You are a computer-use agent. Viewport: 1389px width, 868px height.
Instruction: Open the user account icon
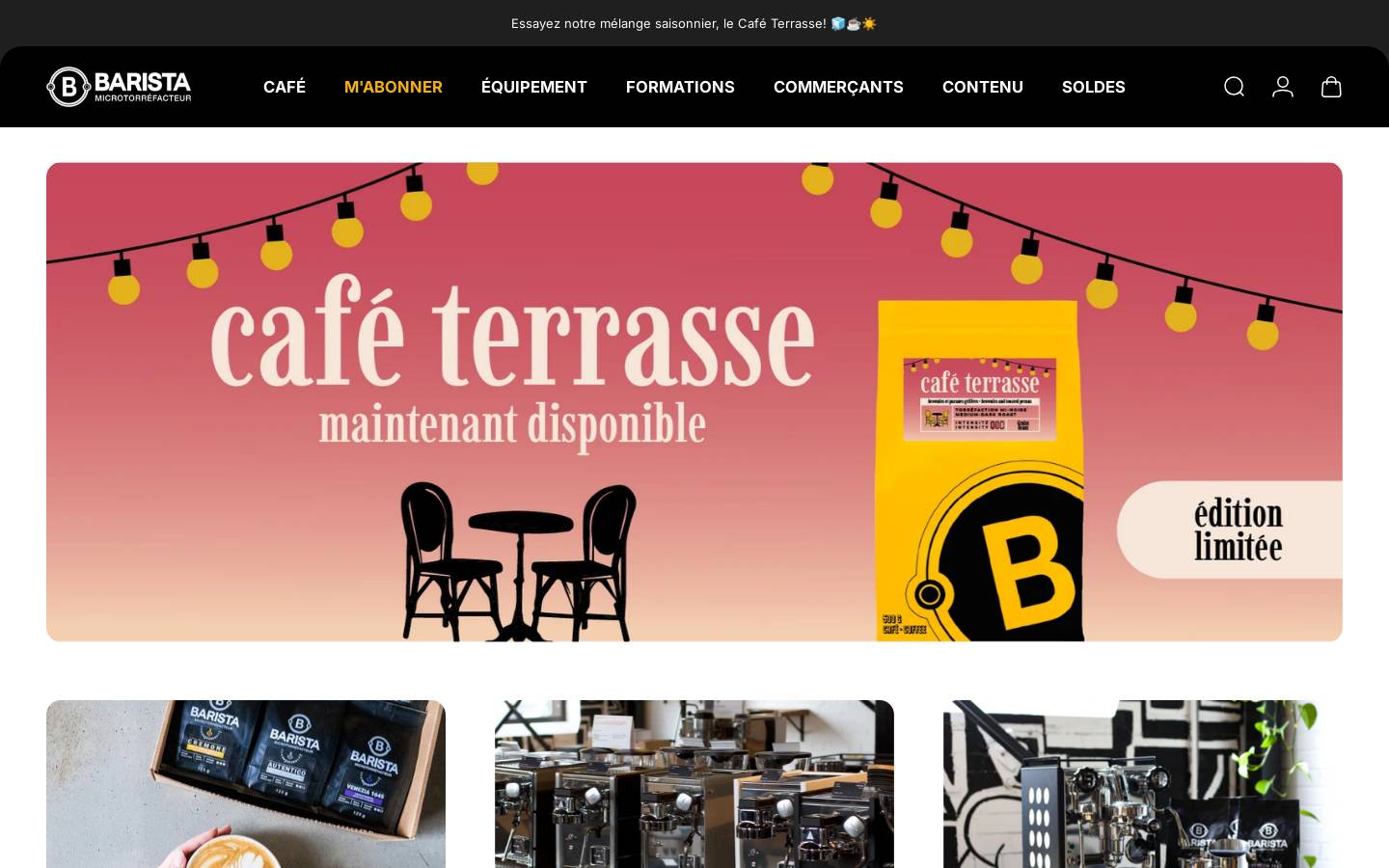point(1283,87)
